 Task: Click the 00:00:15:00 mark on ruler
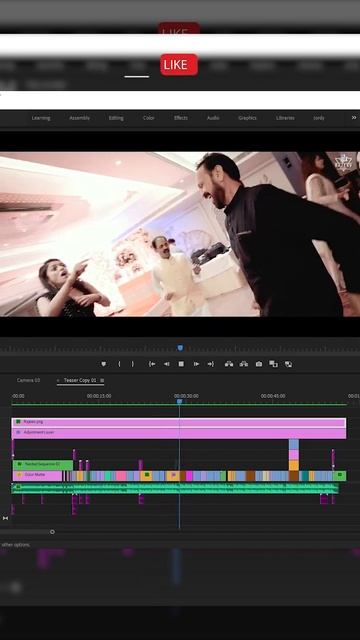tap(99, 396)
